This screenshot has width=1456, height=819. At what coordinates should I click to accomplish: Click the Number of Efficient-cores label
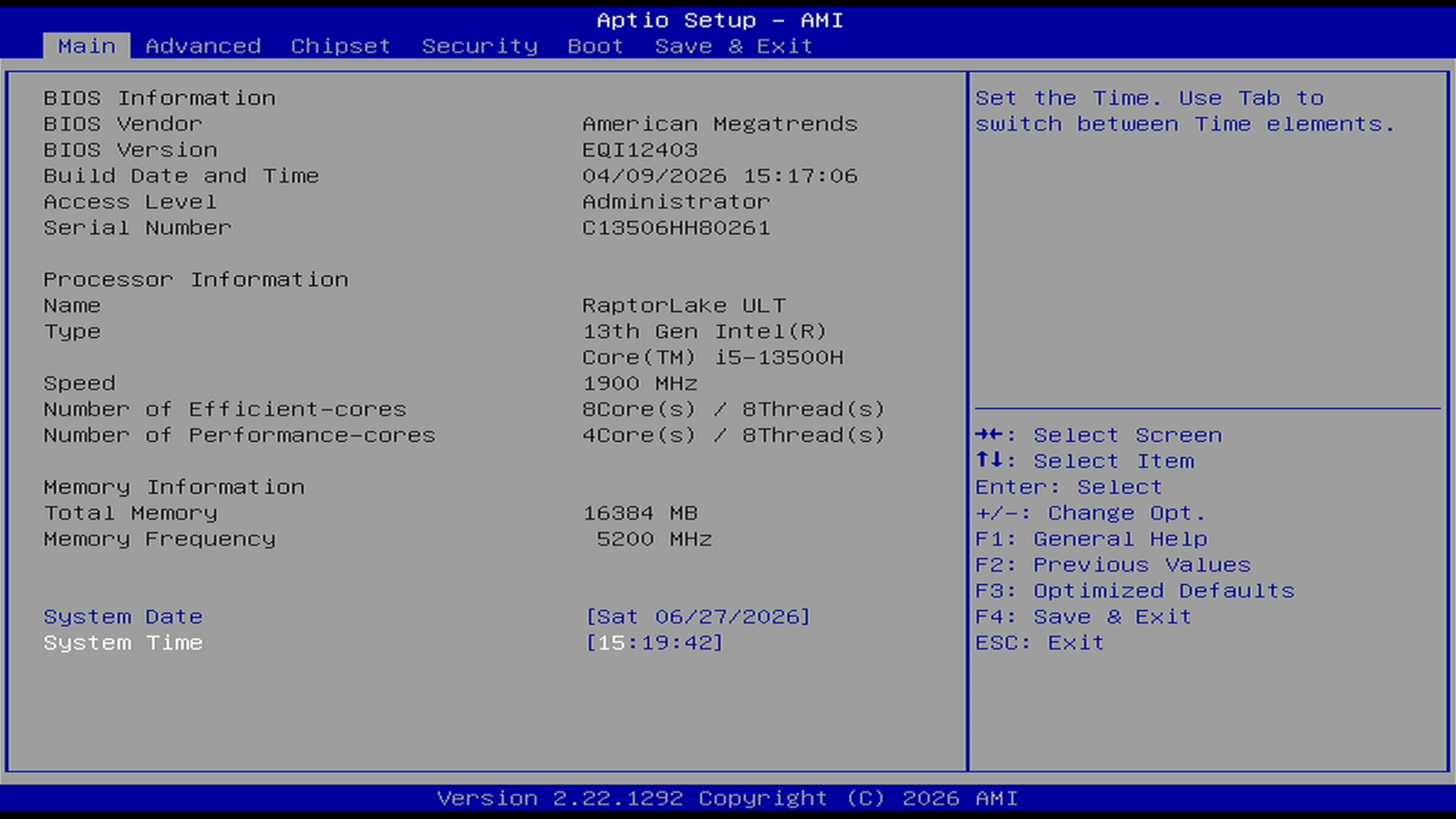[x=224, y=409]
